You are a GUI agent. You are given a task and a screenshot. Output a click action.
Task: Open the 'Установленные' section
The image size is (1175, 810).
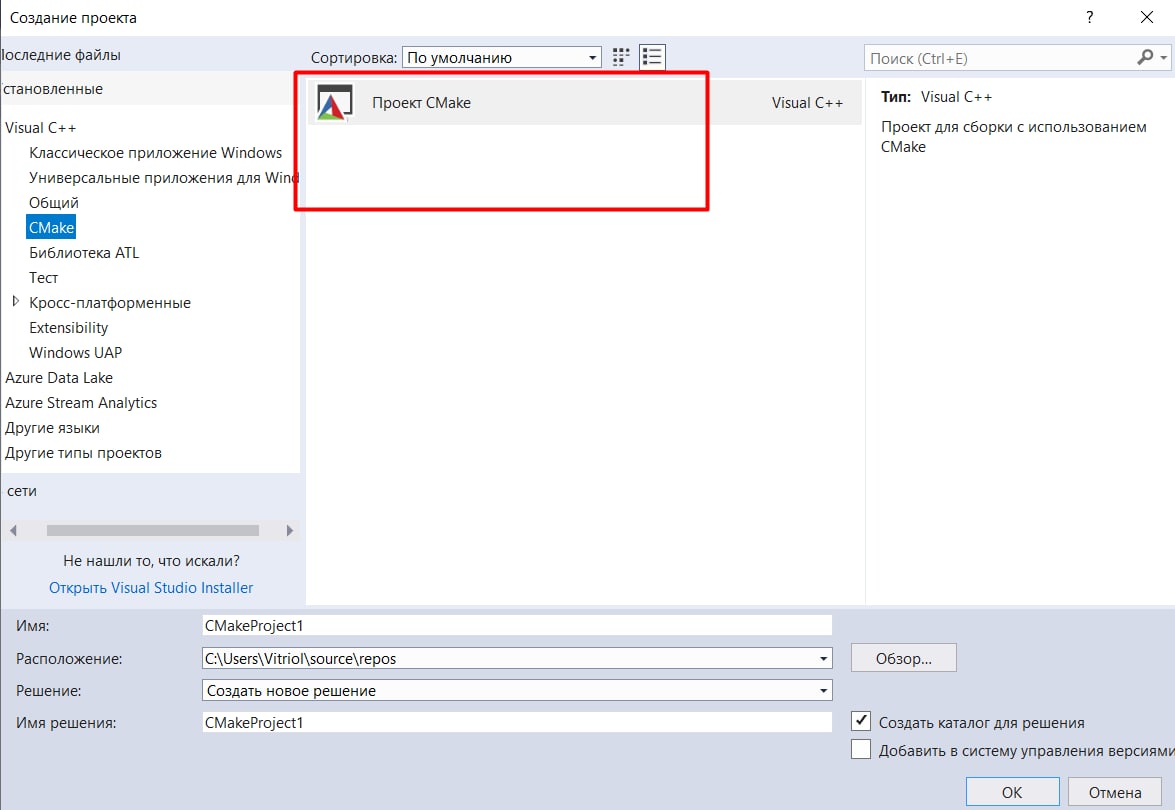pos(52,88)
